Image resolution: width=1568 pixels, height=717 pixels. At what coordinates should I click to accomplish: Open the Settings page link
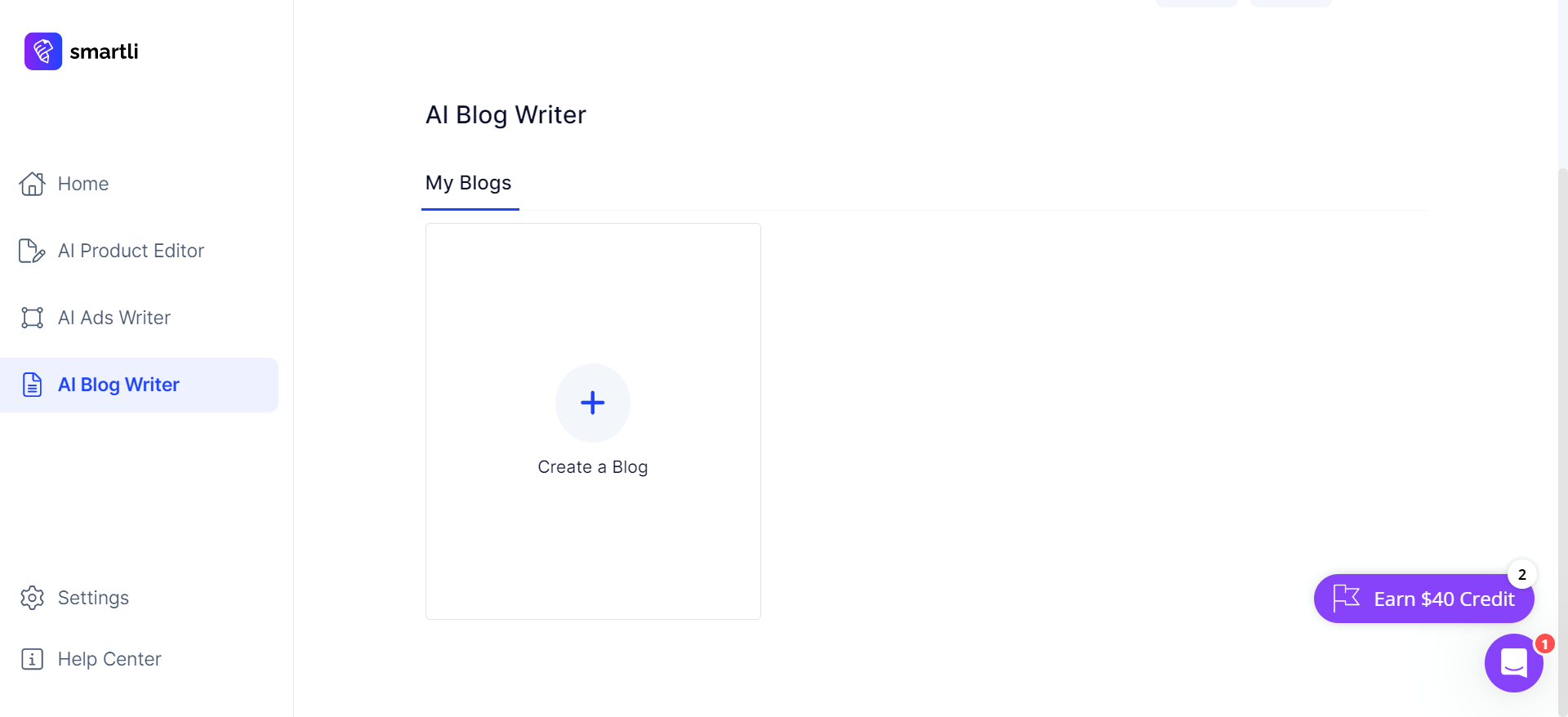click(93, 598)
